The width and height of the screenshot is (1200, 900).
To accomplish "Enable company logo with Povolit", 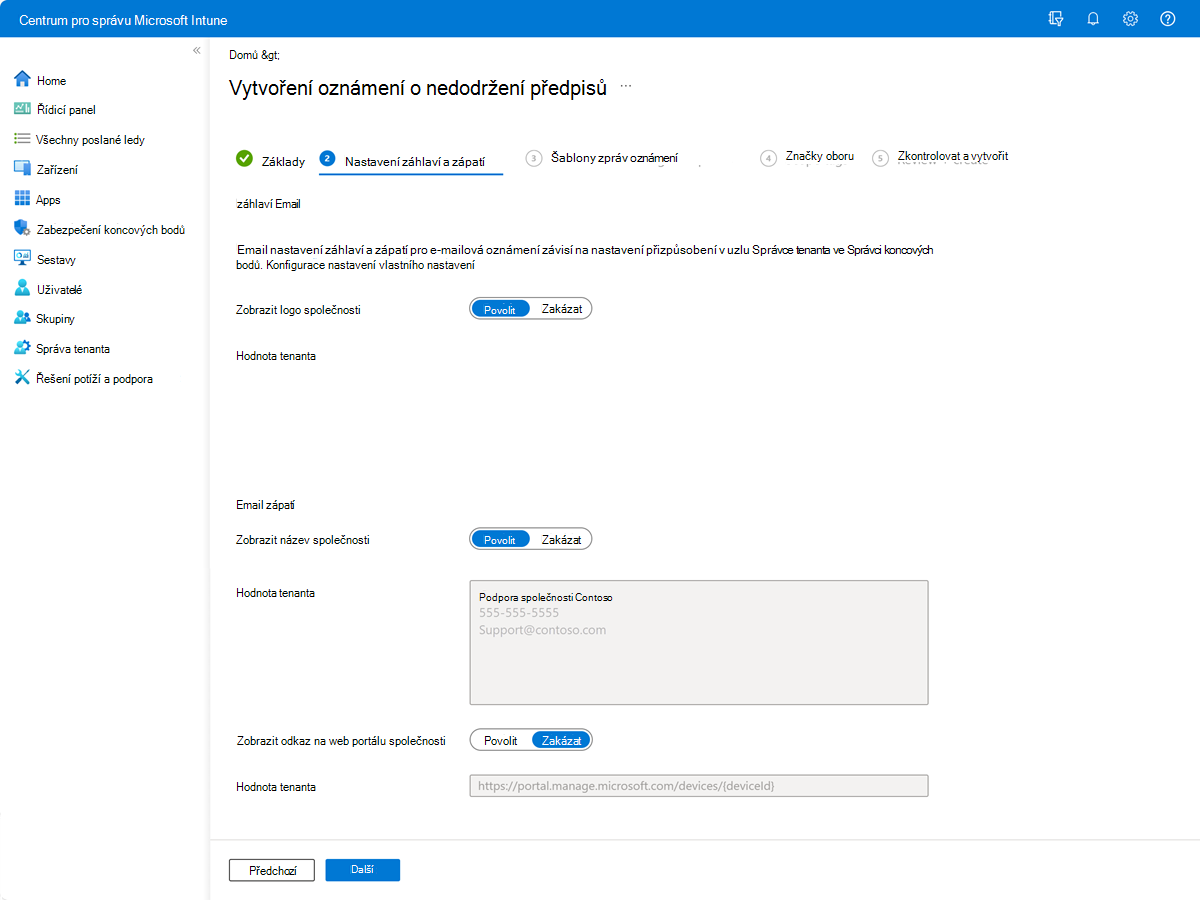I will [x=500, y=310].
